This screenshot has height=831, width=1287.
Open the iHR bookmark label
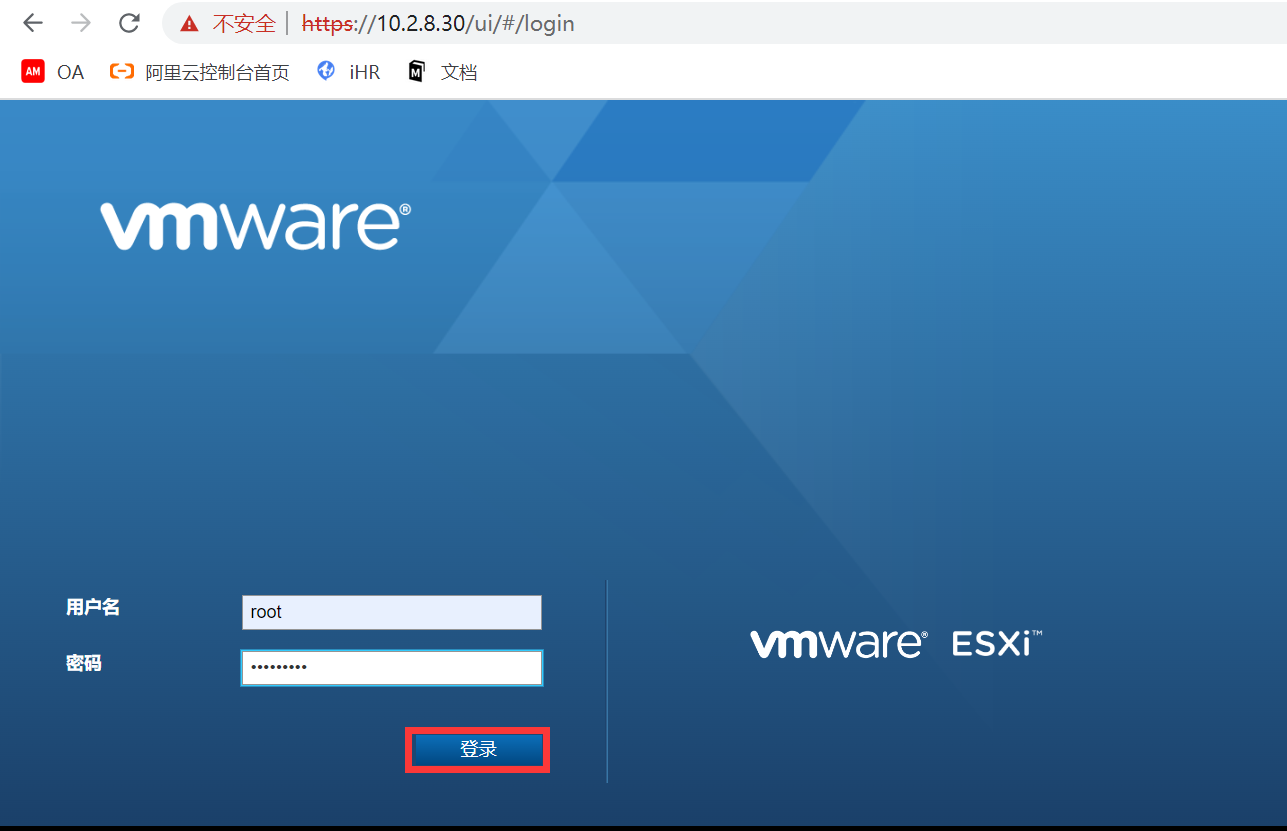[x=364, y=72]
